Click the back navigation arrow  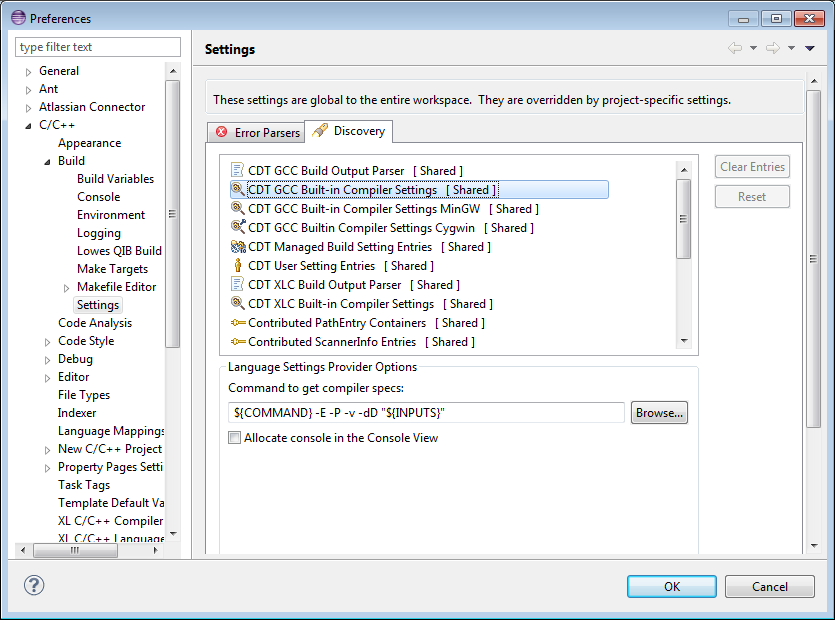tap(735, 48)
